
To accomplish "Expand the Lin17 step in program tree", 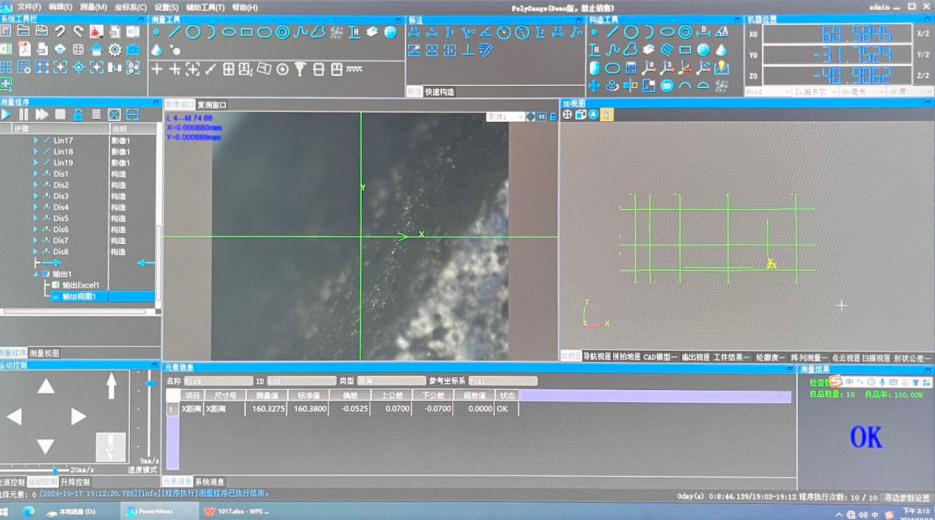I will tap(36, 141).
